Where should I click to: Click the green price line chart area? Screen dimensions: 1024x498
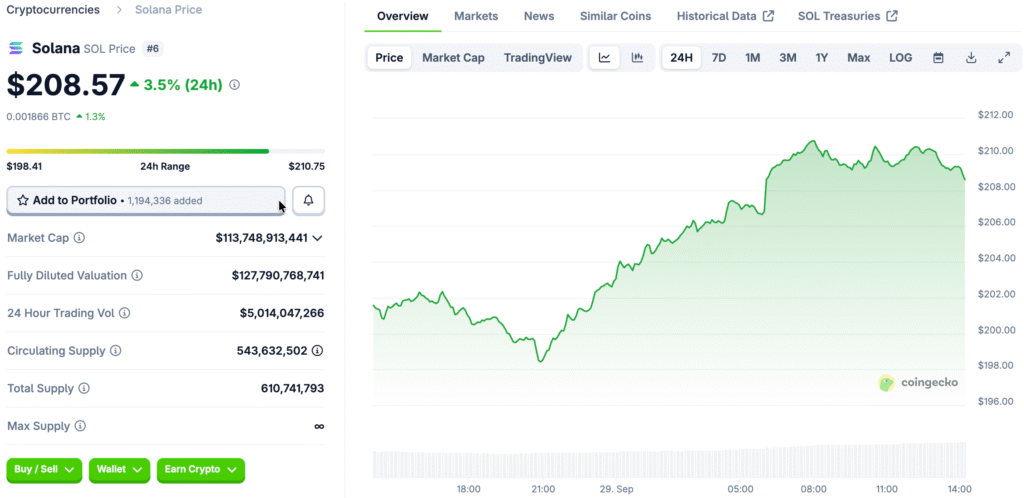pyautogui.click(x=669, y=274)
